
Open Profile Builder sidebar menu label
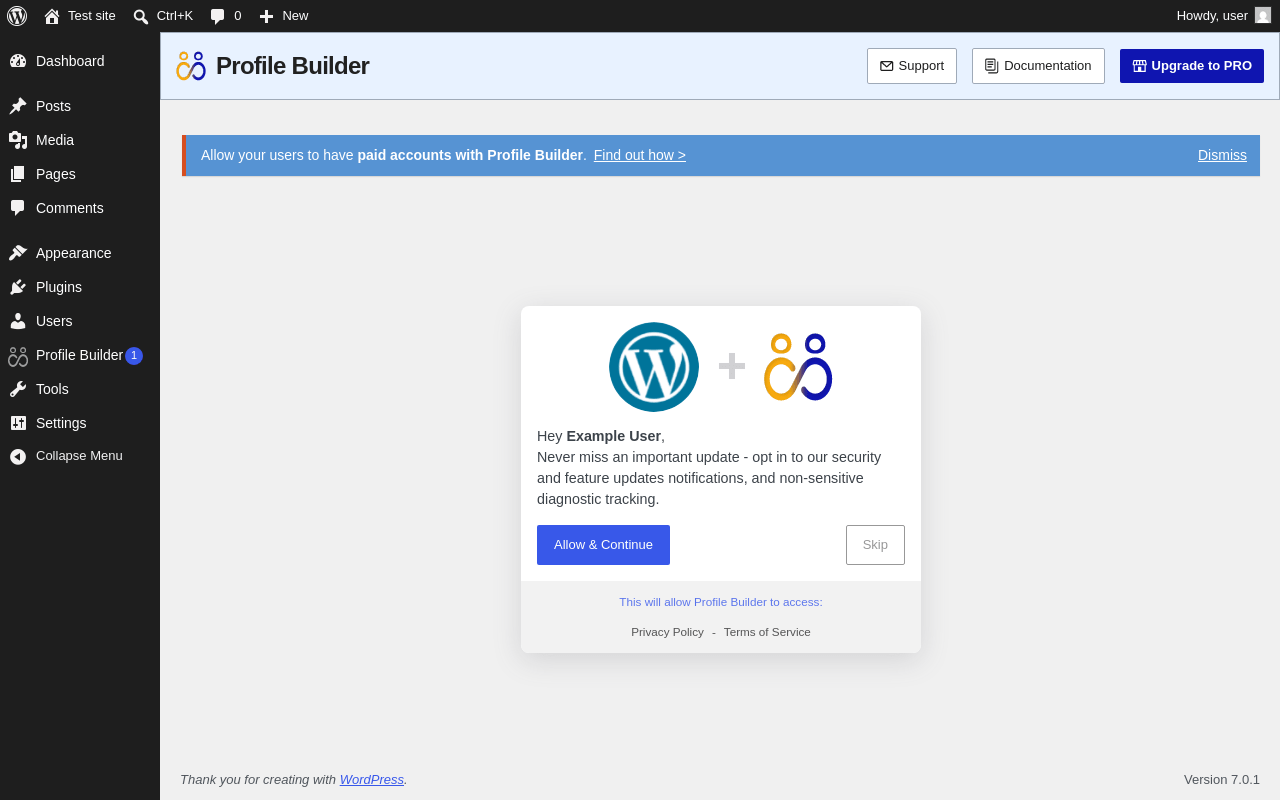tap(79, 355)
